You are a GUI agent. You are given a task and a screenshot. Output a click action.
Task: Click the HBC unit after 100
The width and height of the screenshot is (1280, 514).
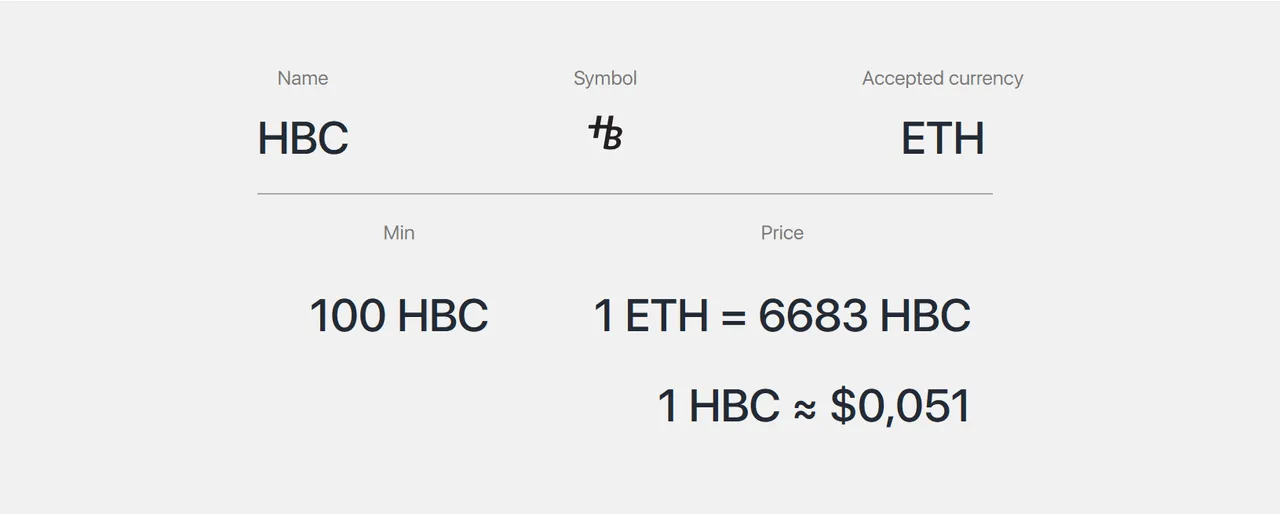pos(443,316)
